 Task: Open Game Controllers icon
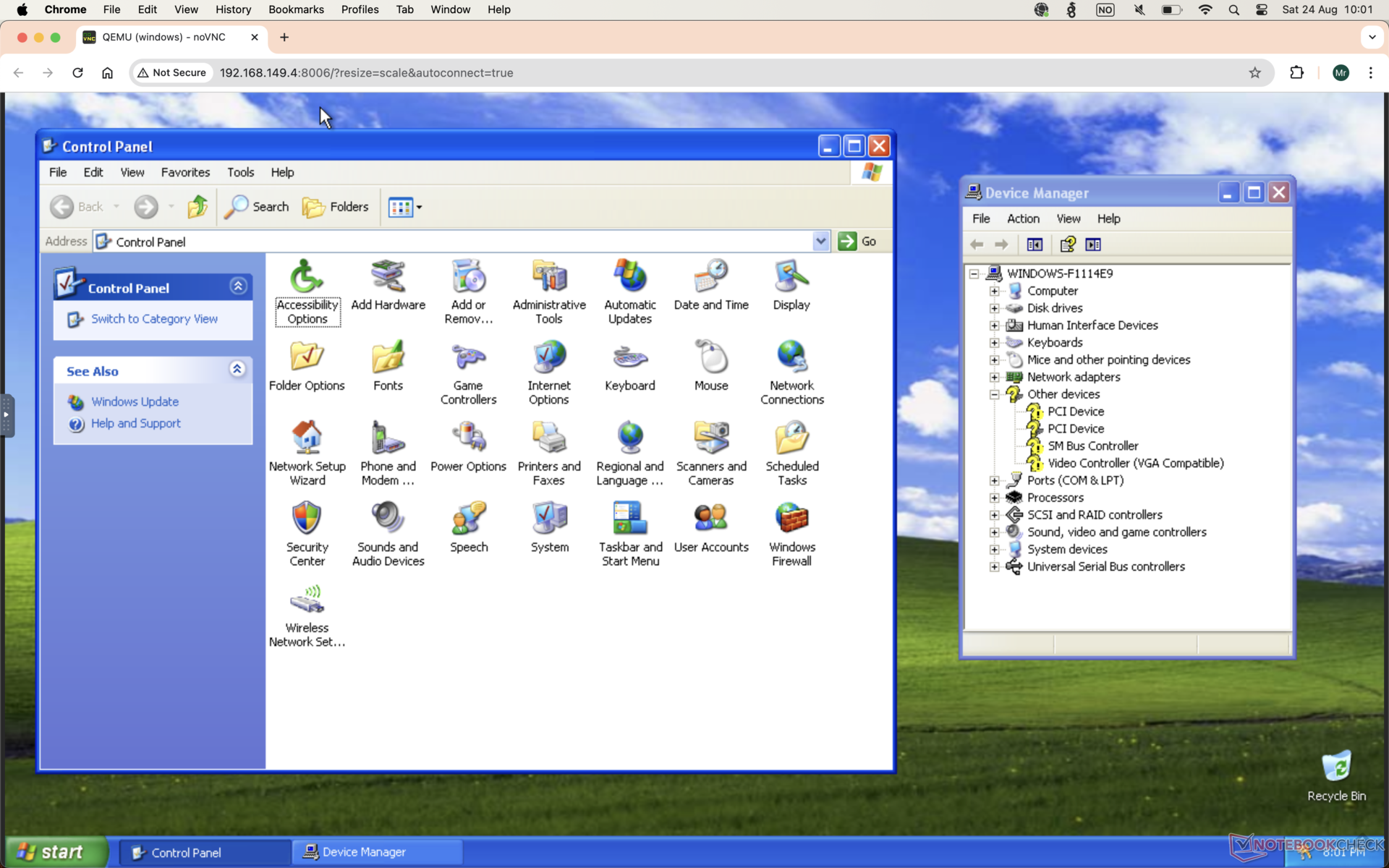[468, 373]
